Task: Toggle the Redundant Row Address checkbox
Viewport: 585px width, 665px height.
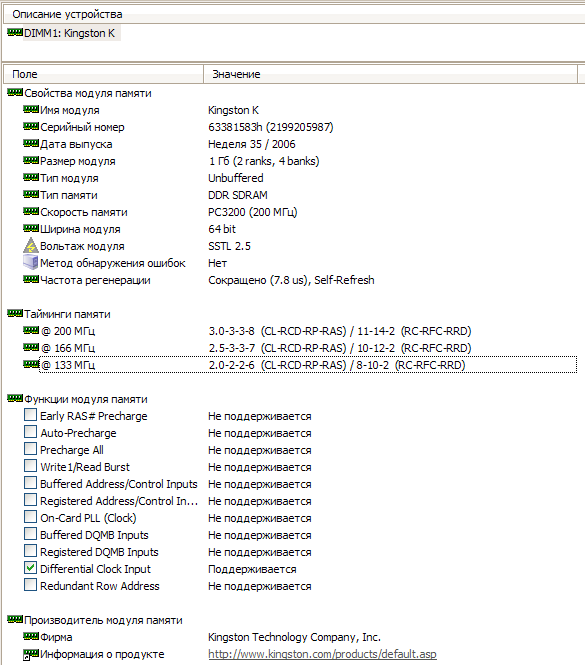Action: 30,584
